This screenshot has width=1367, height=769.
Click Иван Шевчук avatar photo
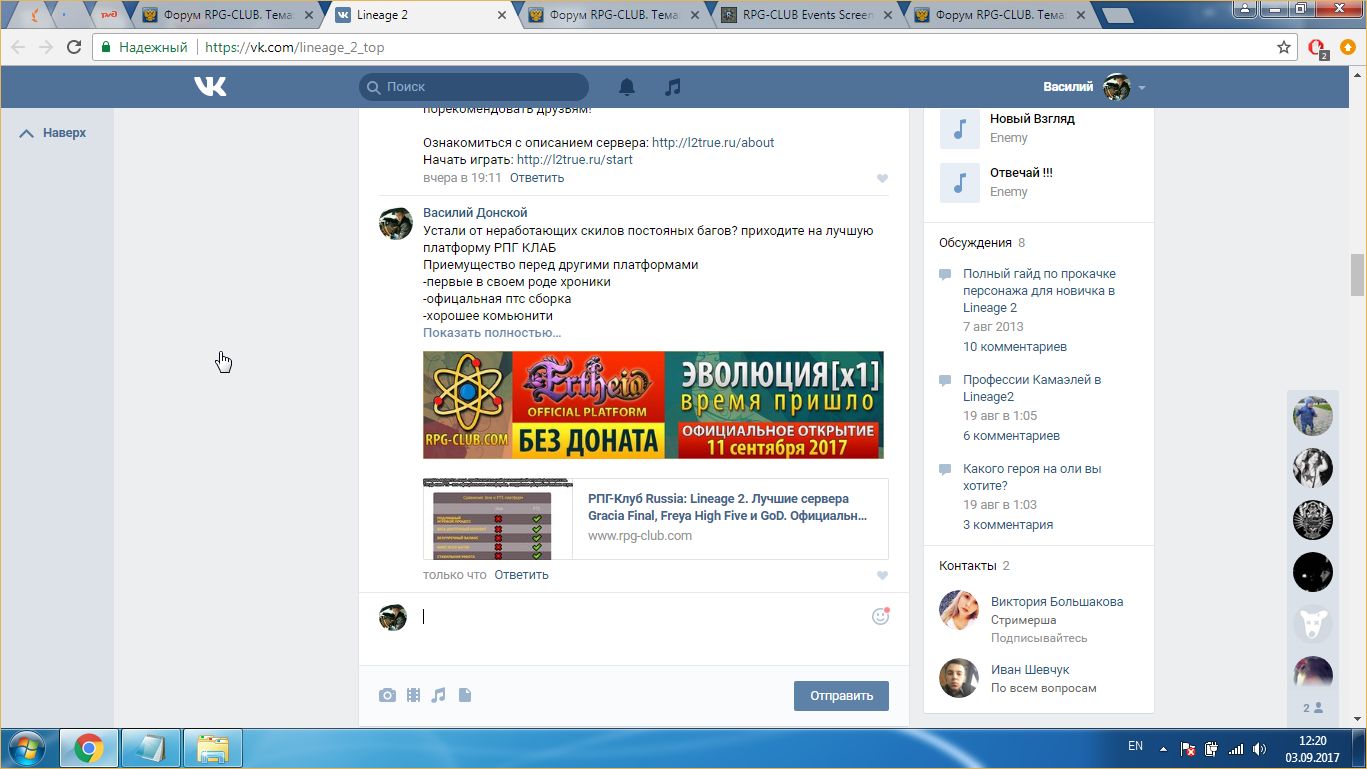click(x=959, y=678)
